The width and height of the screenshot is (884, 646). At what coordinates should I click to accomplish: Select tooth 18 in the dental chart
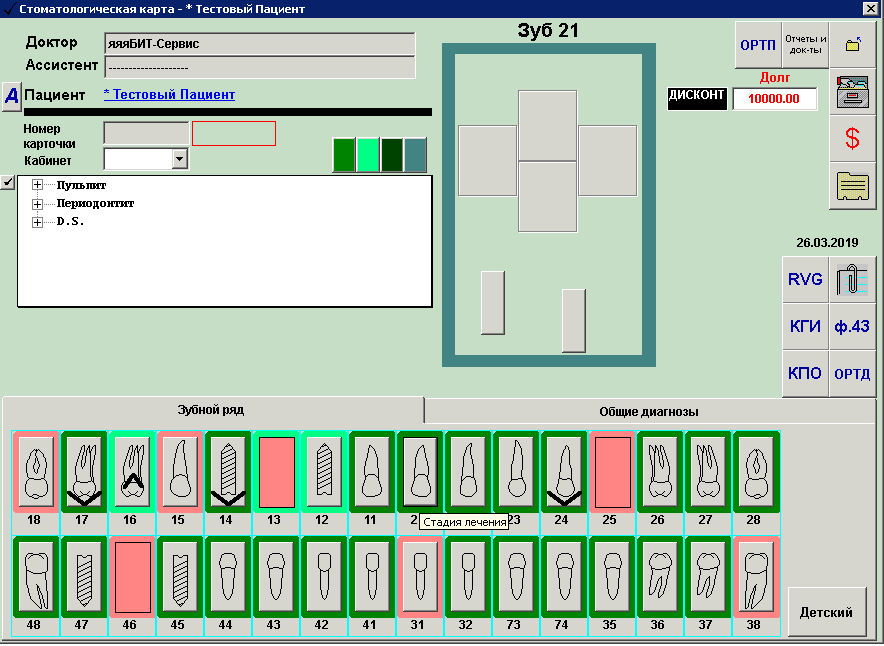coord(35,471)
